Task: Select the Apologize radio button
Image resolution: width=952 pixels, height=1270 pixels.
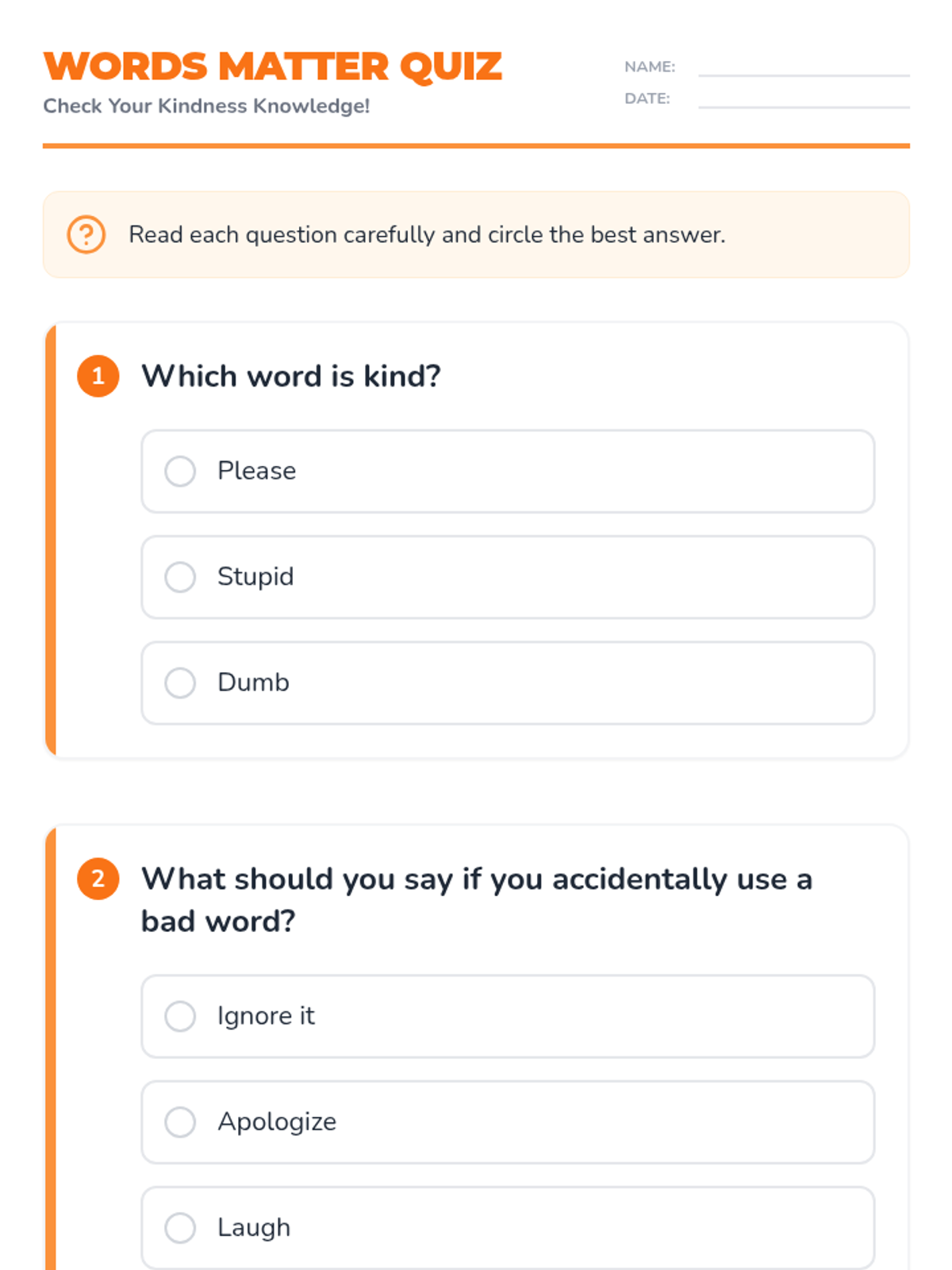Action: (x=180, y=1122)
